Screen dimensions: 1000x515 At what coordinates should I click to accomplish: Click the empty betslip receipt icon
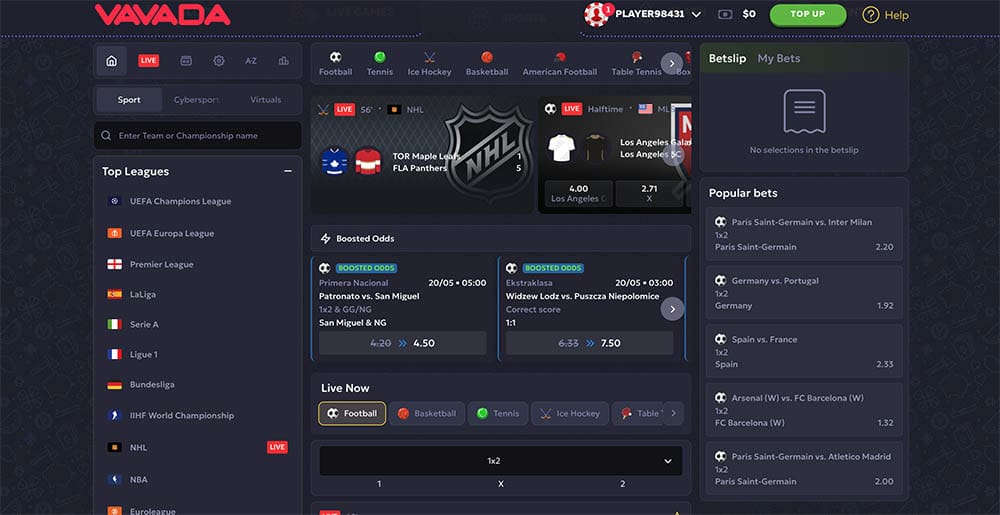804,112
